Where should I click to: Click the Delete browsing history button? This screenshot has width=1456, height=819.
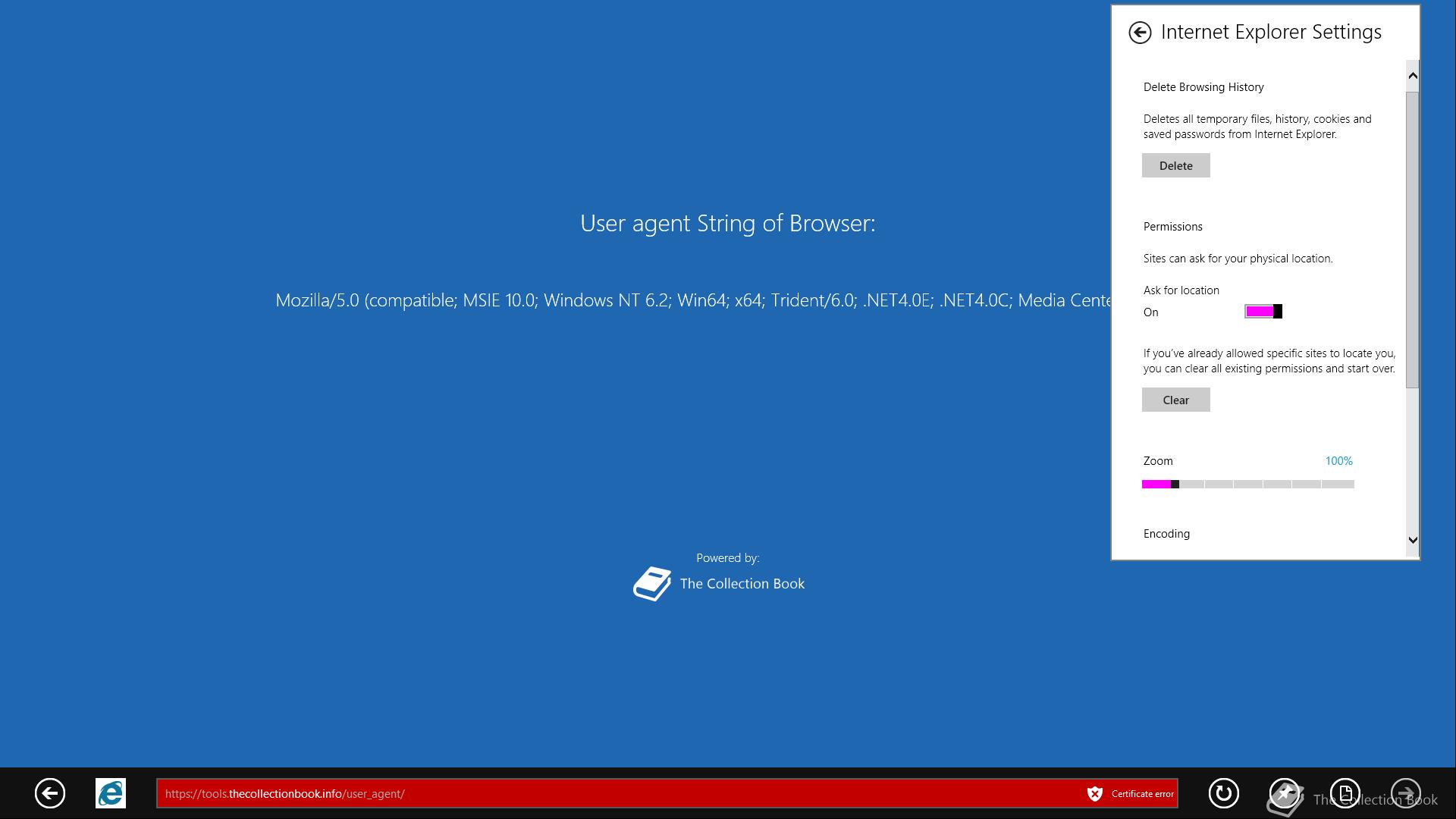coord(1175,166)
